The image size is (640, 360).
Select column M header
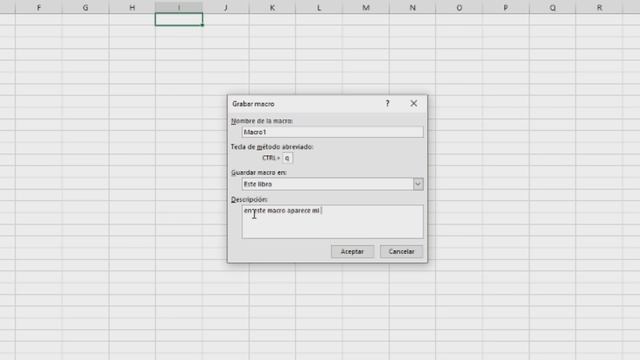coord(366,7)
